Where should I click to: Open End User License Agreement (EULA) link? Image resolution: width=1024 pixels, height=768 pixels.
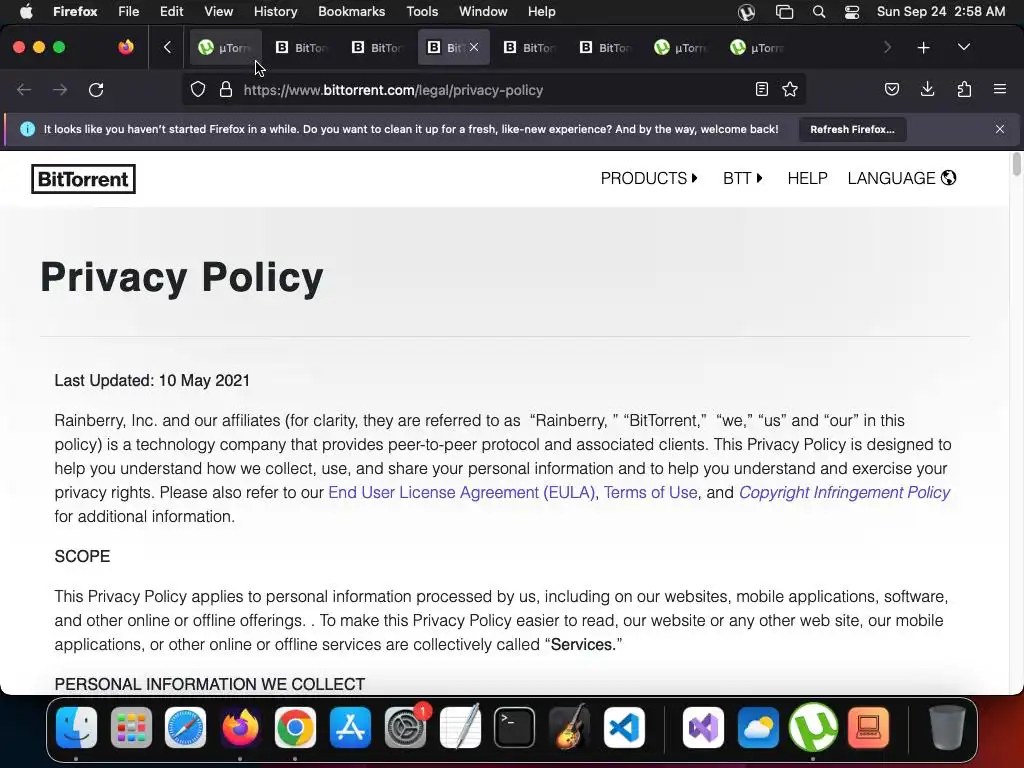pyautogui.click(x=461, y=492)
